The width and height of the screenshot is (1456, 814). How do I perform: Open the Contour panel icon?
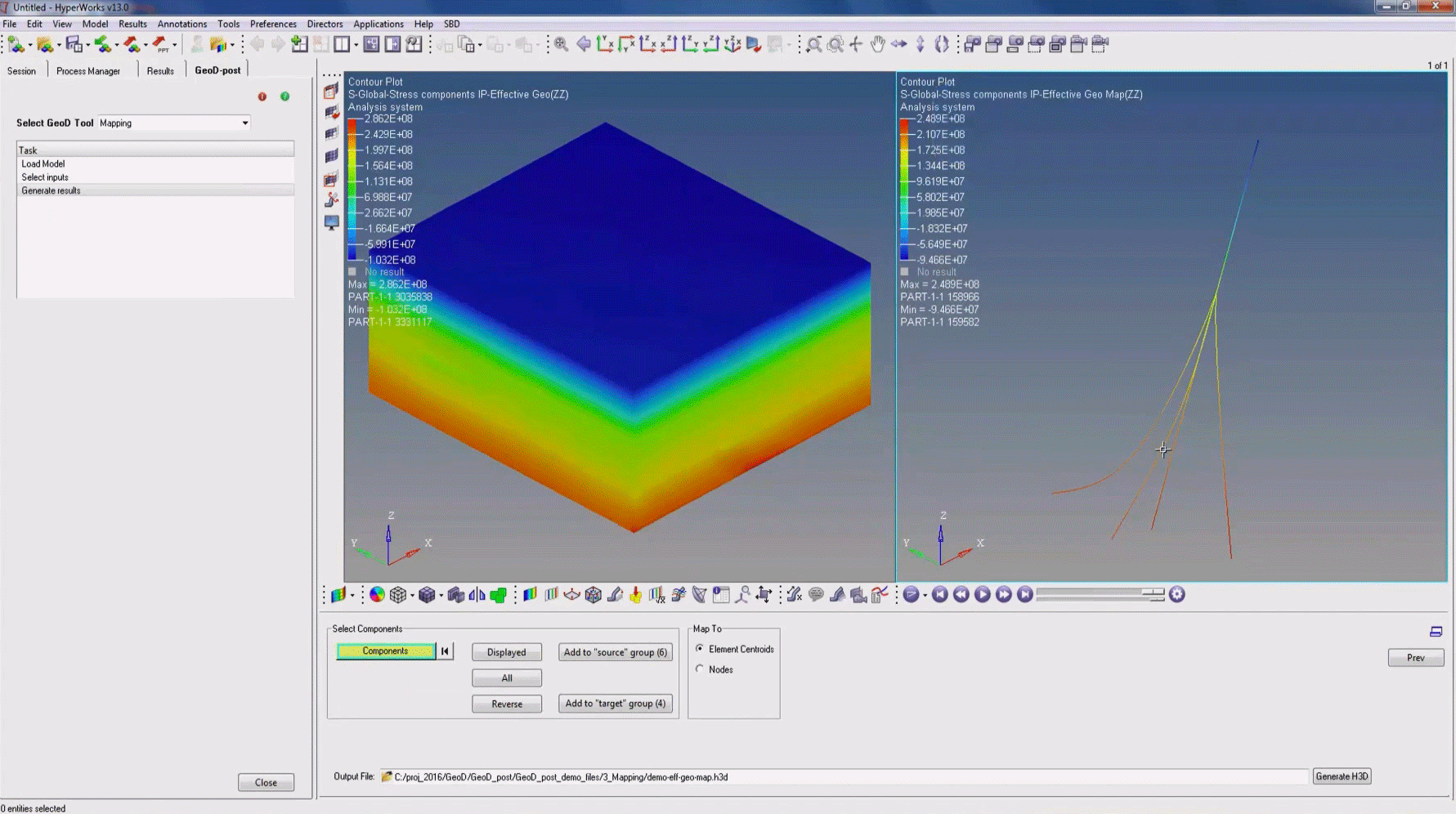(530, 594)
